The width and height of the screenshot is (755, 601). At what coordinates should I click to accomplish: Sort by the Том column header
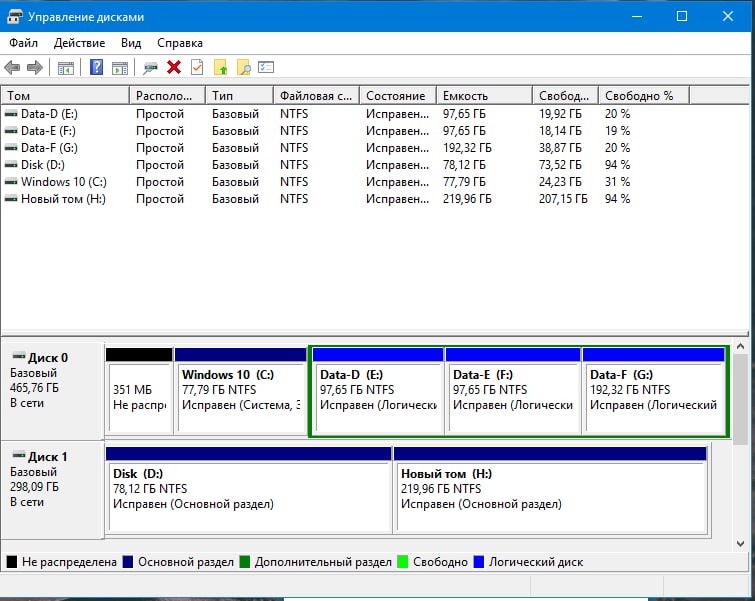pos(65,95)
